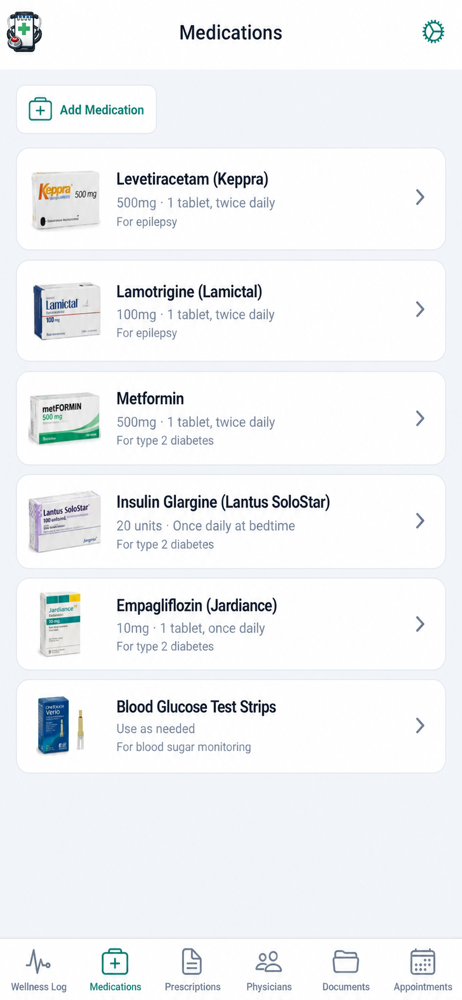Open the Wellness Log heartbeat icon
The width and height of the screenshot is (462, 1000).
(38, 961)
